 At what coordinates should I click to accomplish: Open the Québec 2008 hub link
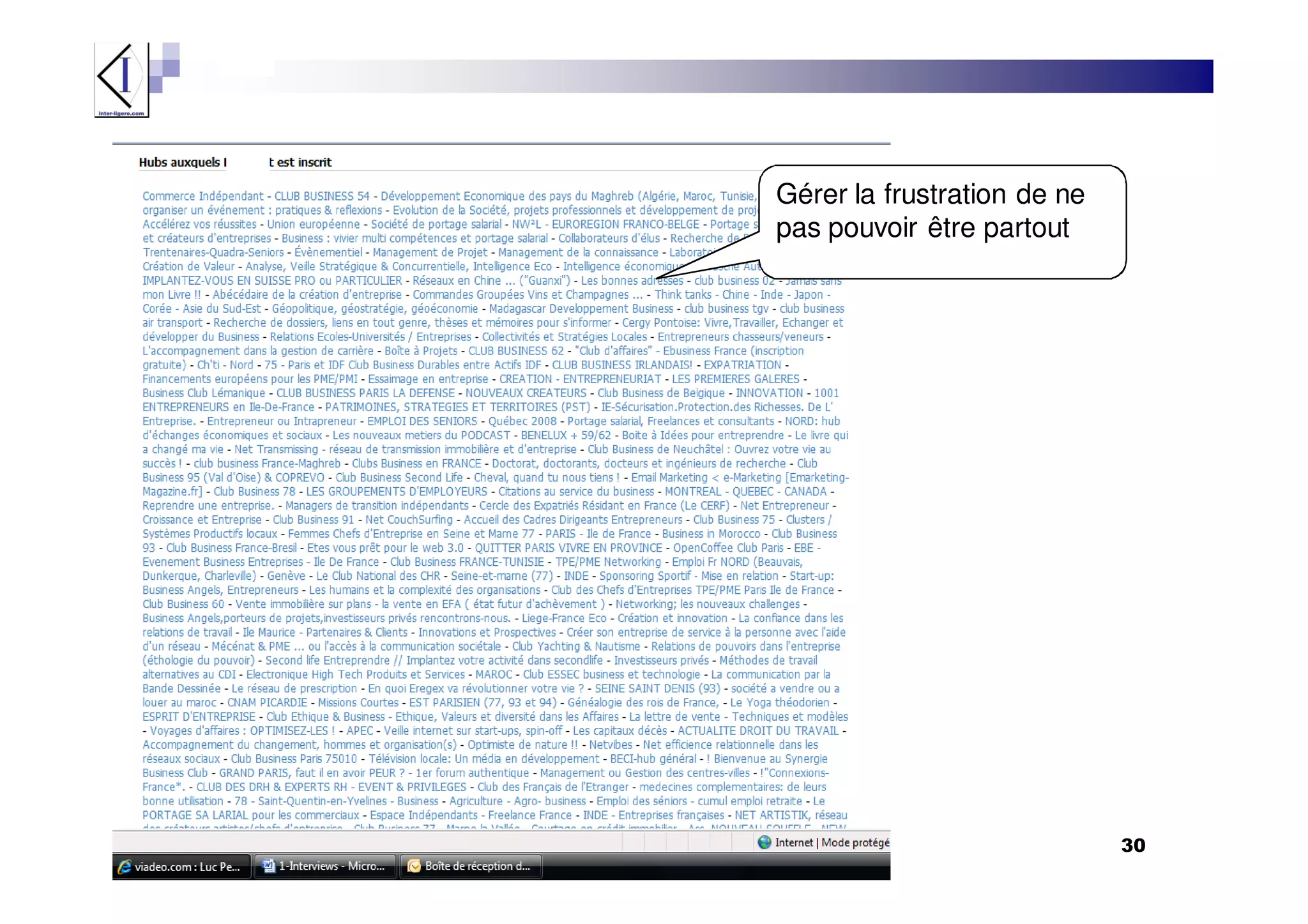(x=522, y=421)
